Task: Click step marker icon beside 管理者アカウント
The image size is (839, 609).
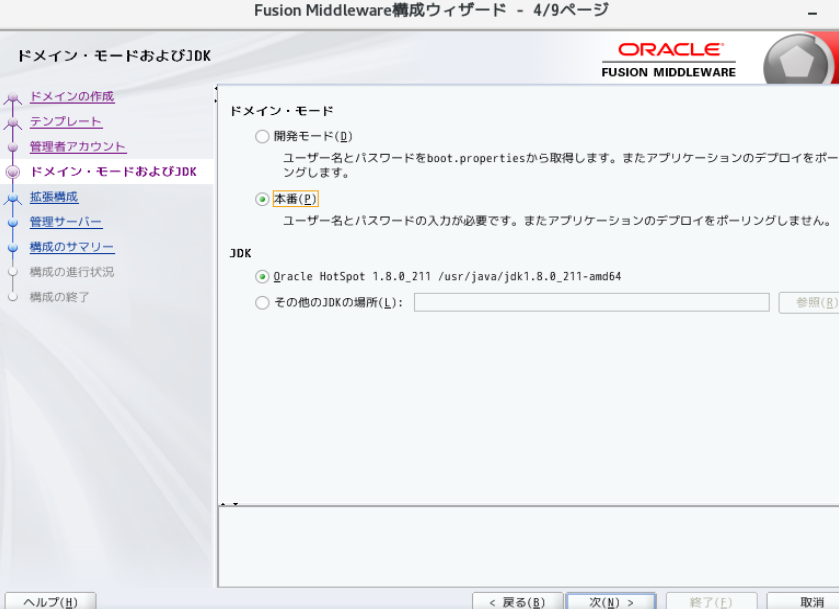Action: pyautogui.click(x=13, y=147)
